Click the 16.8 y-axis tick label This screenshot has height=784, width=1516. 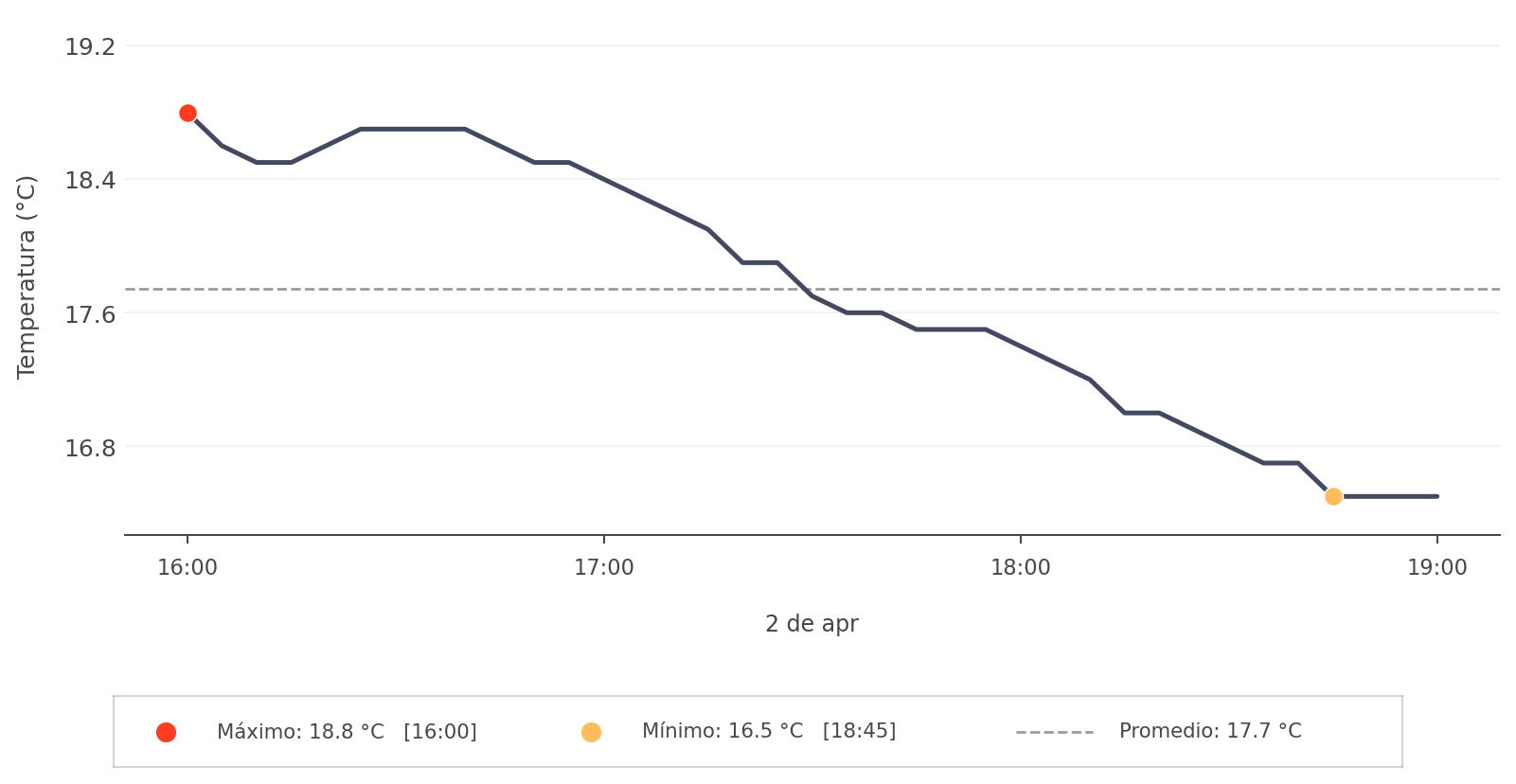coord(90,447)
